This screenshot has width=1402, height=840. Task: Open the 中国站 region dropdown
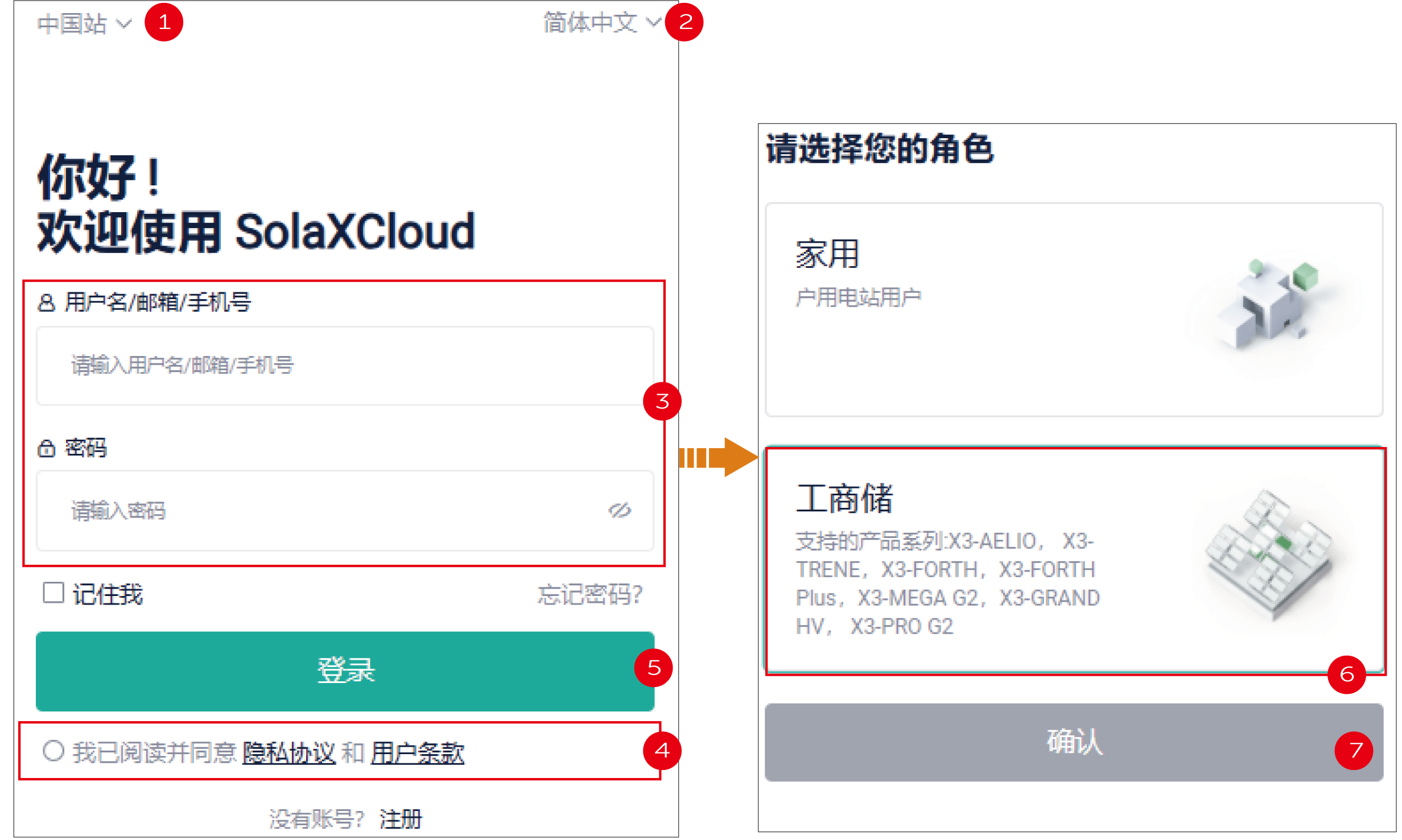tap(84, 24)
